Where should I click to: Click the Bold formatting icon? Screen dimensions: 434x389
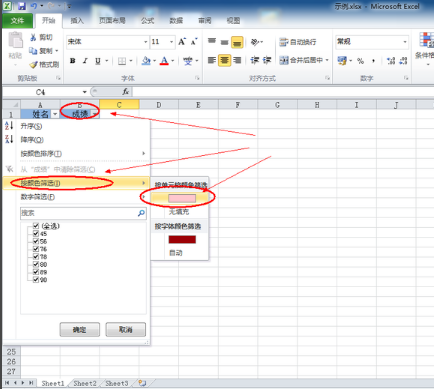pos(72,61)
